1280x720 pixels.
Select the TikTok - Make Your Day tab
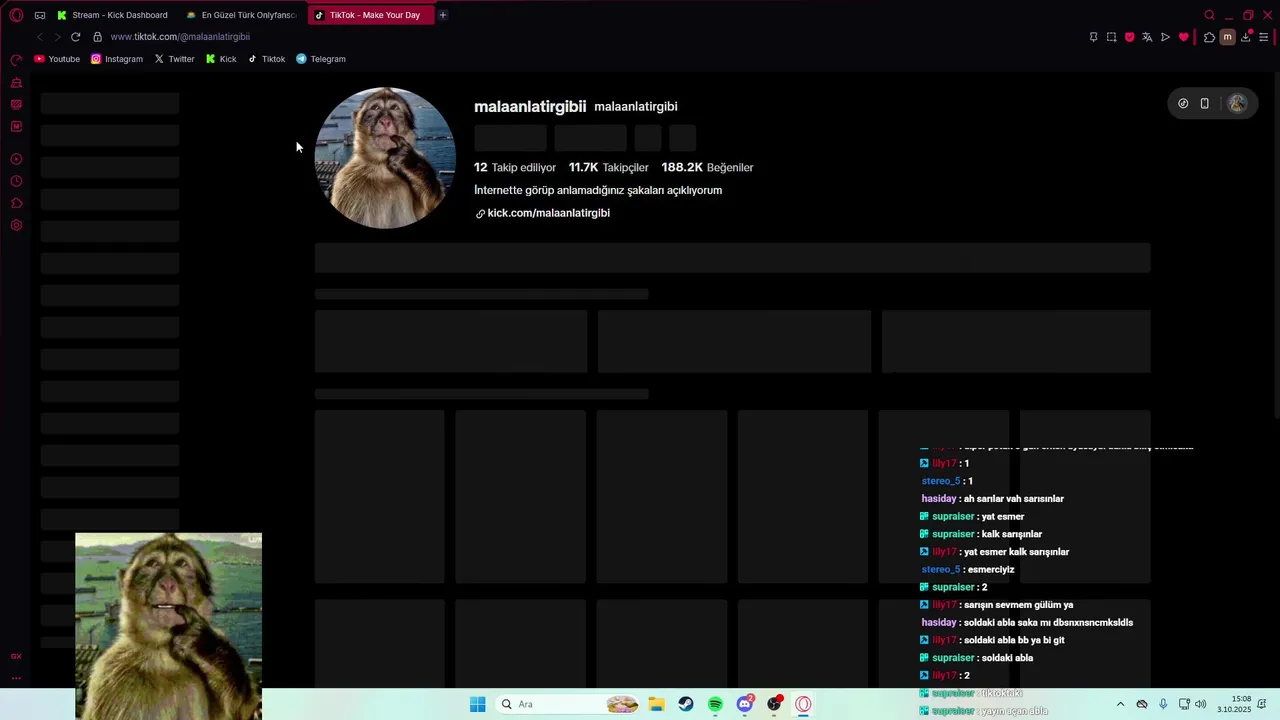coord(370,15)
